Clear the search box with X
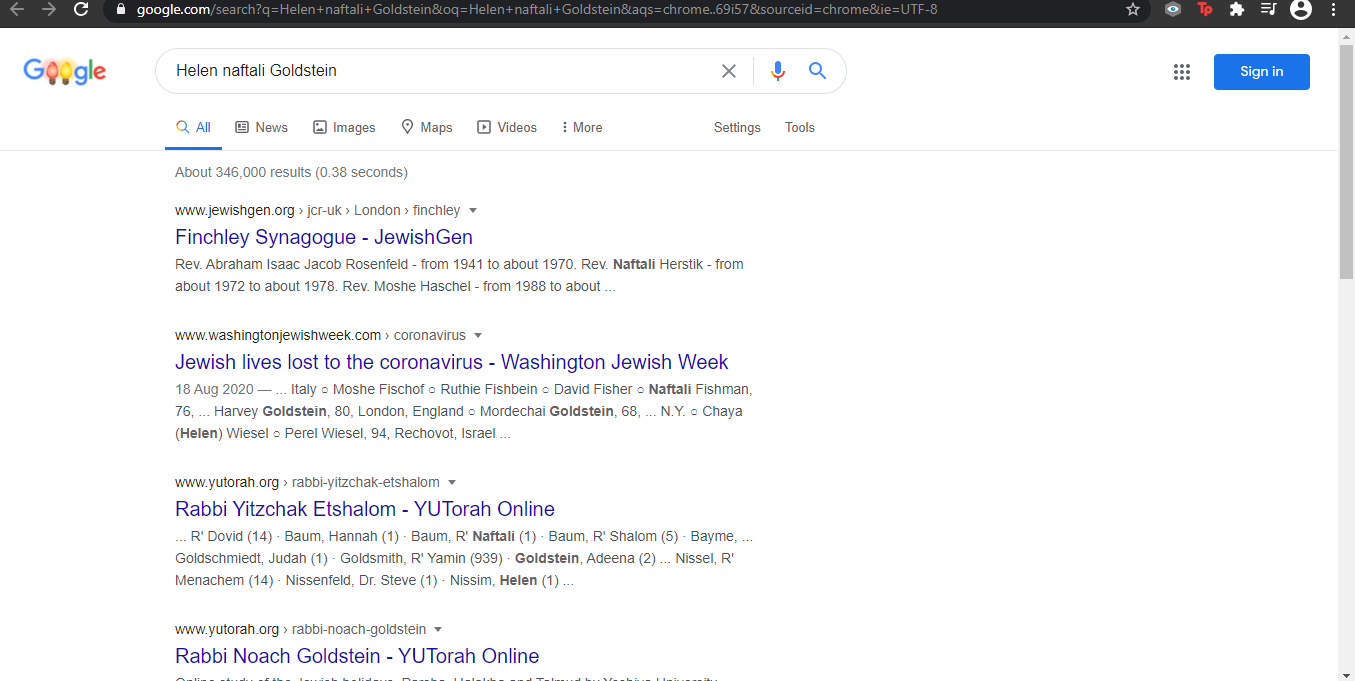This screenshot has width=1355, height=681. 729,71
